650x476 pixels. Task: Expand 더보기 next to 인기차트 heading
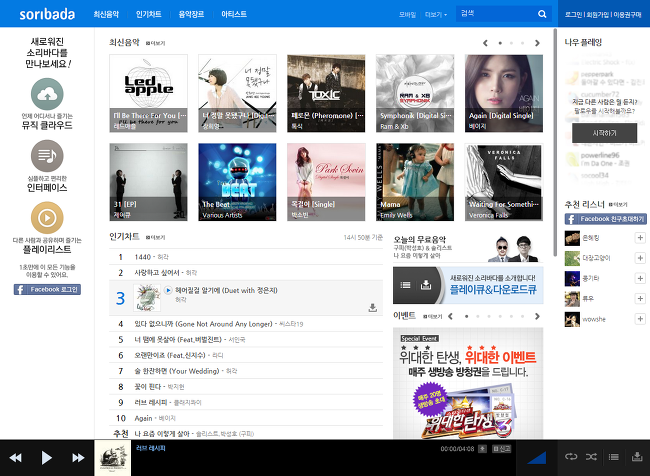(155, 238)
